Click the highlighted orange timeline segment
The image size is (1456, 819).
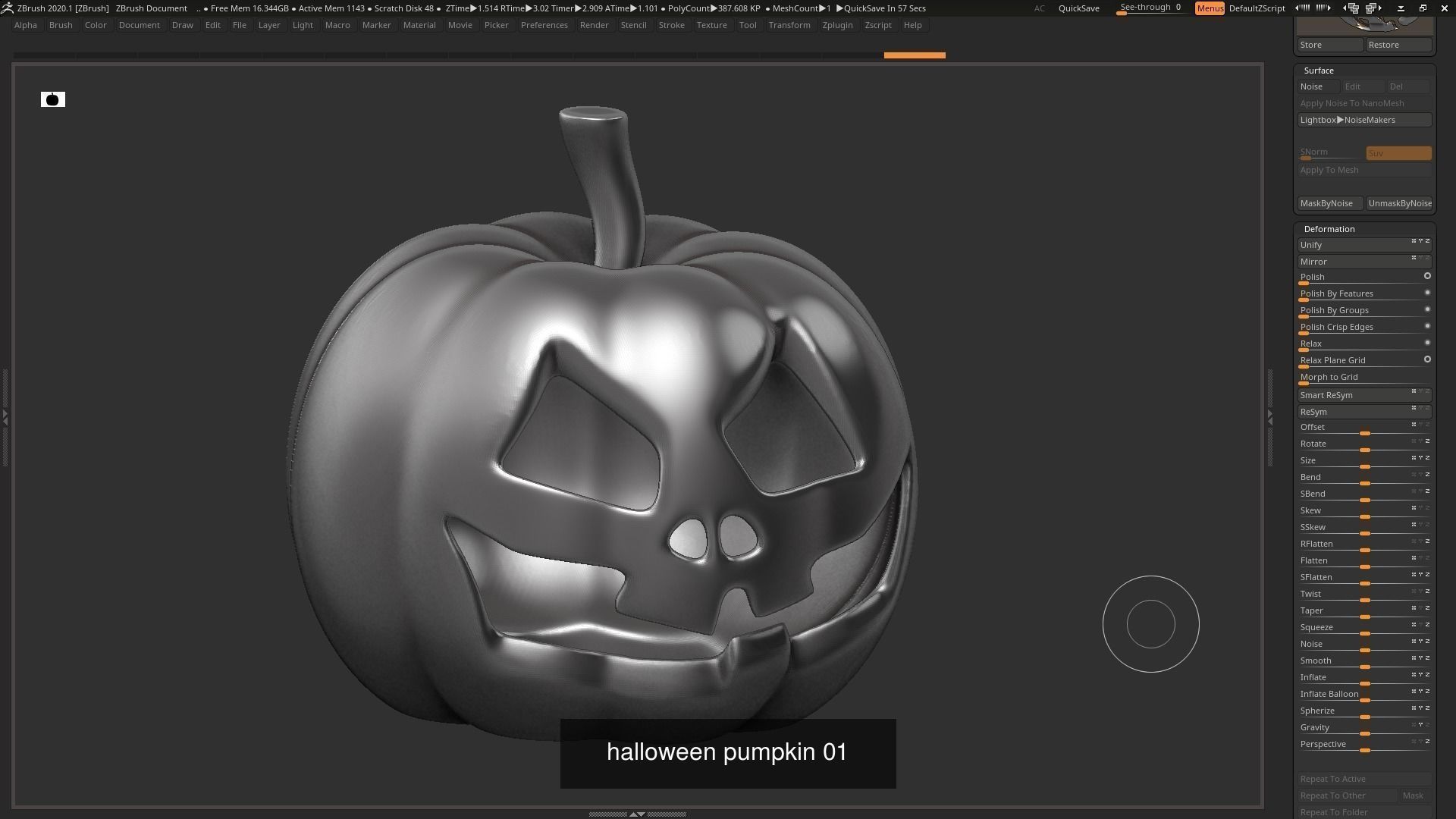pos(915,55)
